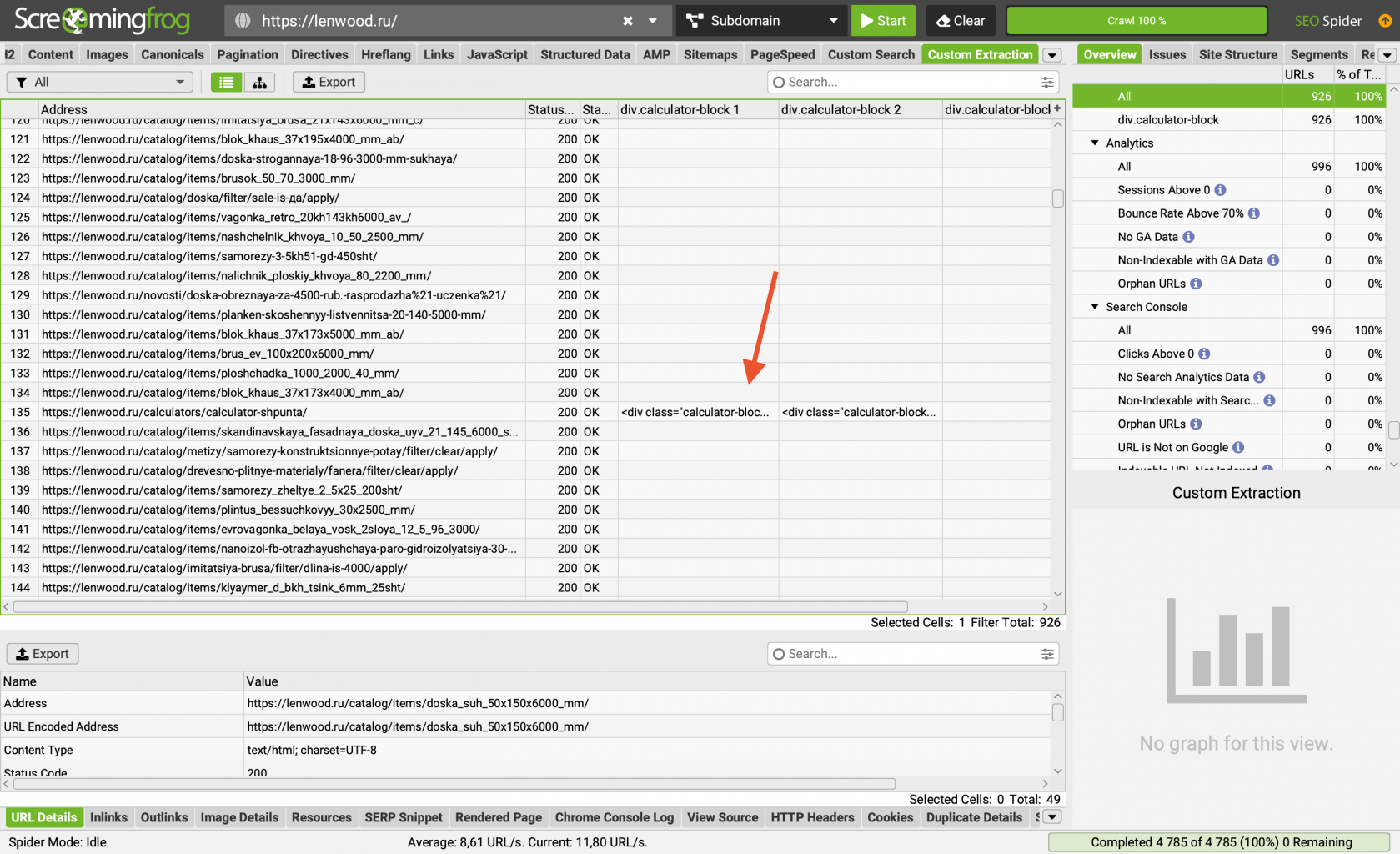Collapse the Analytics section in Overview
Screen dimensions: 1400x854
click(x=1095, y=143)
